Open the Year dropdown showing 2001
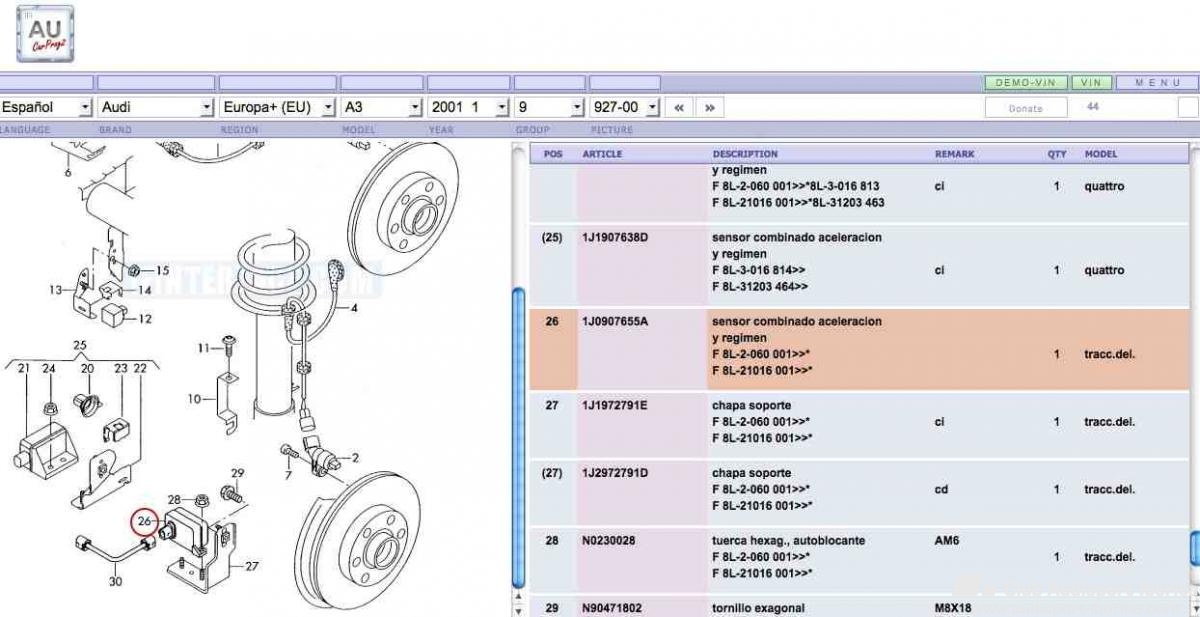Viewport: 1200px width, 617px height. click(x=469, y=107)
